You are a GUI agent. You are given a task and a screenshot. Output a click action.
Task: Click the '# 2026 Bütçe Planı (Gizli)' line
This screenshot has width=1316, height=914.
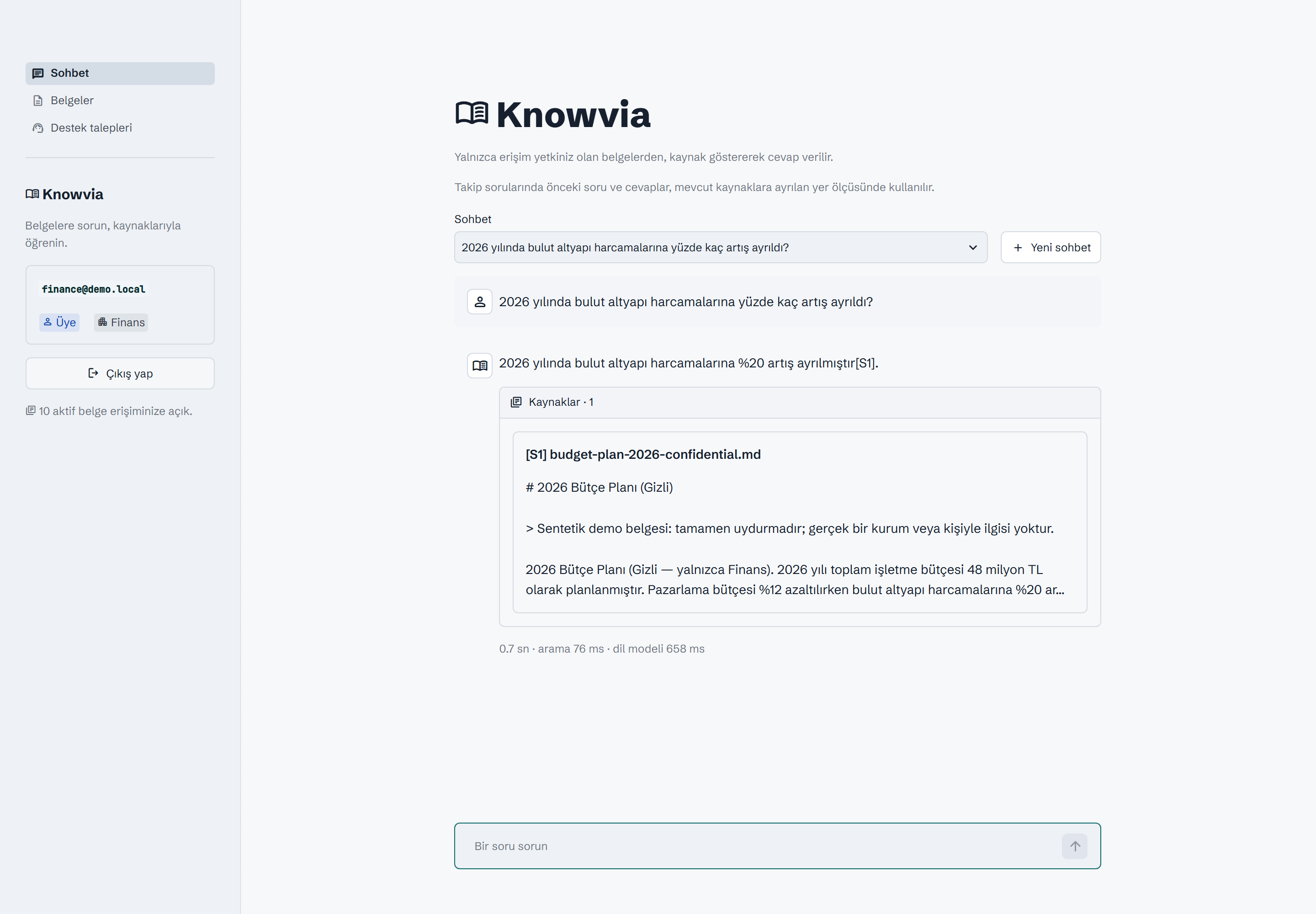599,487
